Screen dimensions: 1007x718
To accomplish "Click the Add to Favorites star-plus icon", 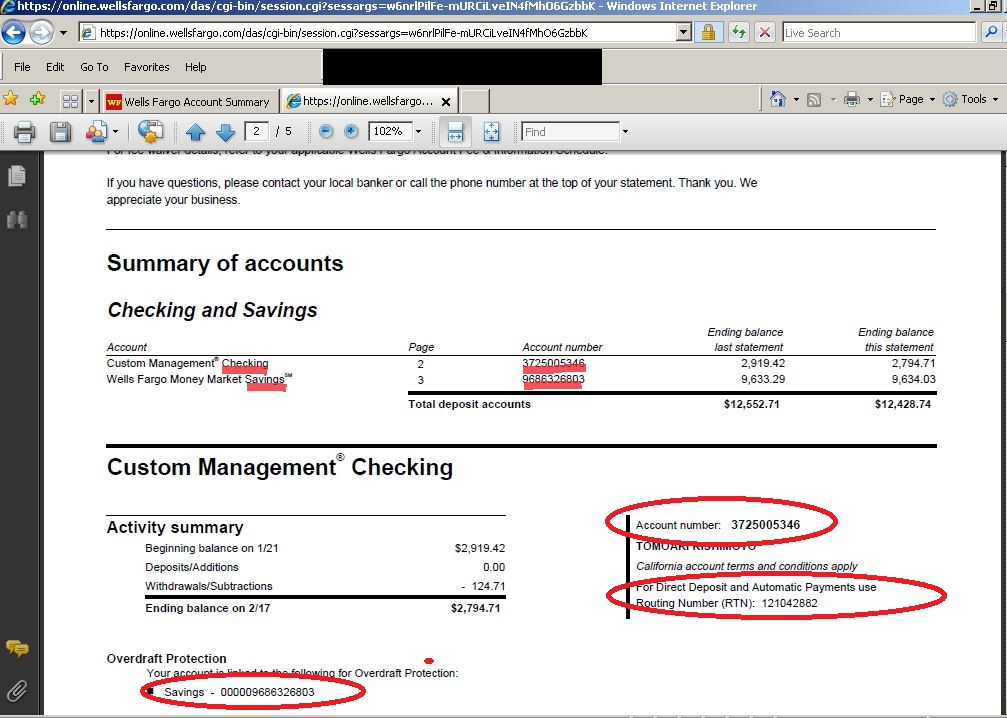I will click(x=37, y=99).
